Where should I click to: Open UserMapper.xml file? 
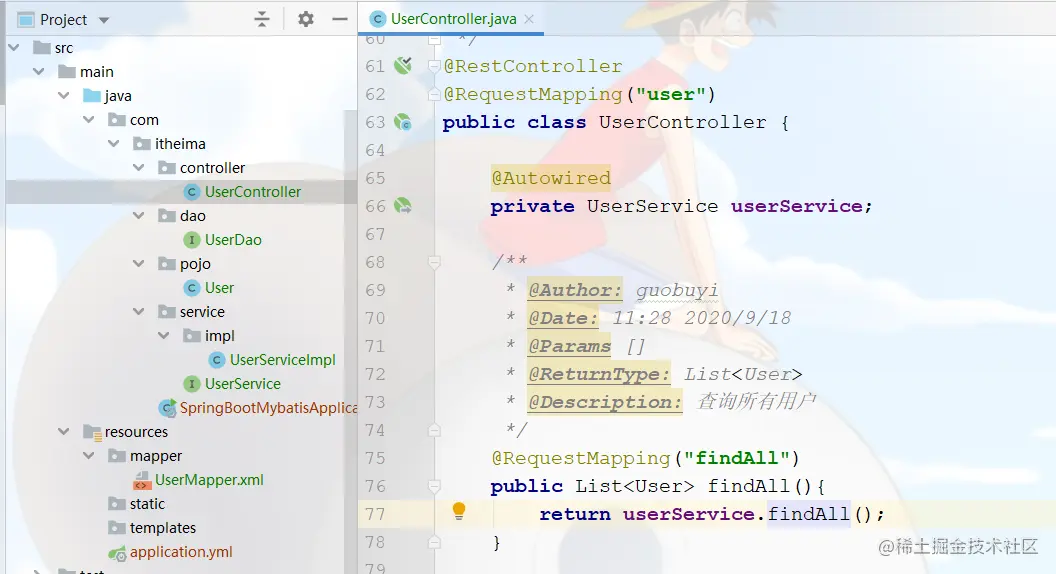click(x=209, y=480)
